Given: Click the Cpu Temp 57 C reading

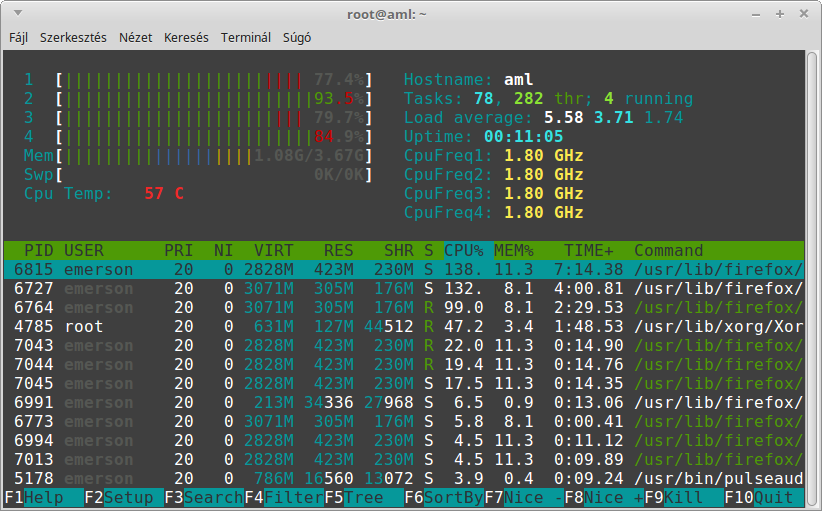Looking at the screenshot, I should point(104,193).
